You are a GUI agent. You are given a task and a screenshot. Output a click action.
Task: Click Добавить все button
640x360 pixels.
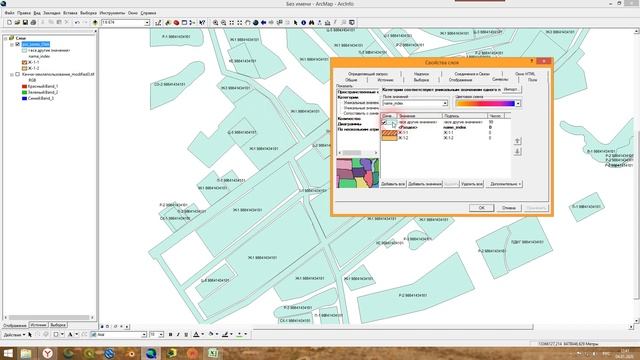pyautogui.click(x=393, y=184)
